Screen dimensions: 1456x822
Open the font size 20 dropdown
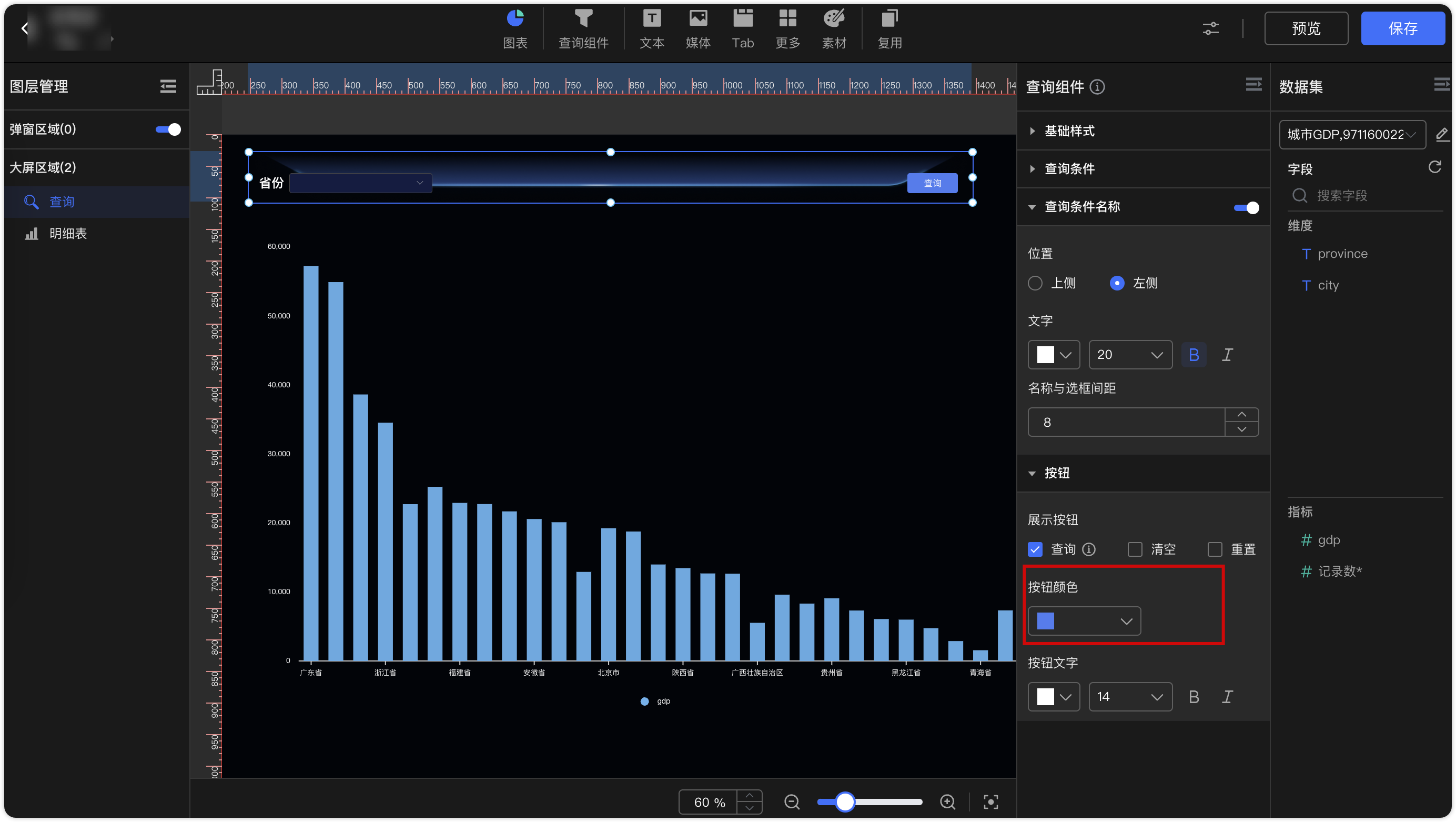click(1130, 355)
